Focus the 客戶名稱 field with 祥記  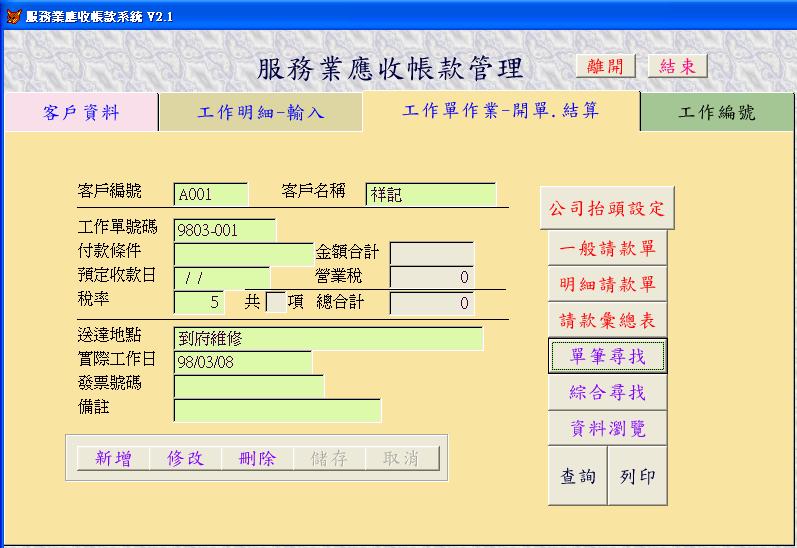pyautogui.click(x=431, y=194)
